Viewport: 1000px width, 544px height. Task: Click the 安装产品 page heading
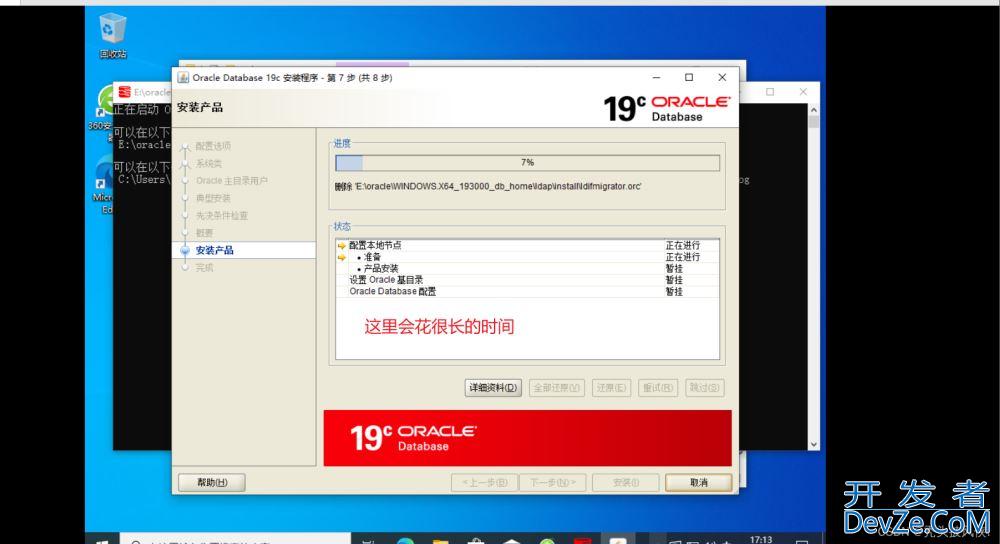(x=200, y=107)
